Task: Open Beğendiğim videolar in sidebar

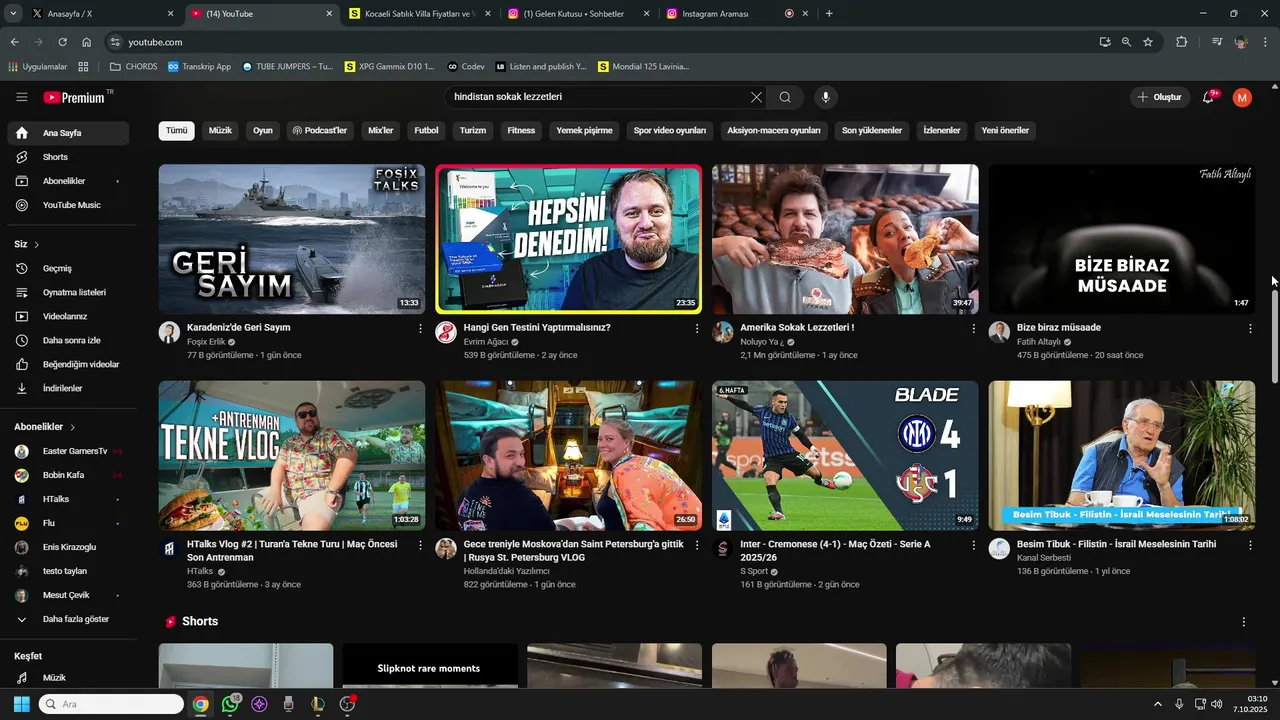Action: click(68, 365)
